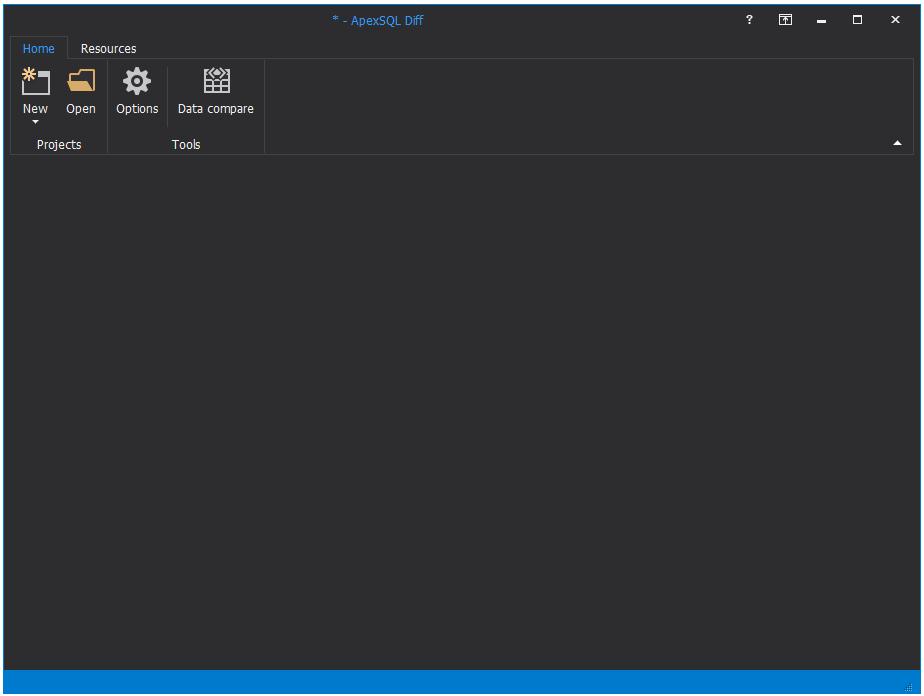Switch to the Resources tab
The height and width of the screenshot is (696, 924).
pos(108,48)
